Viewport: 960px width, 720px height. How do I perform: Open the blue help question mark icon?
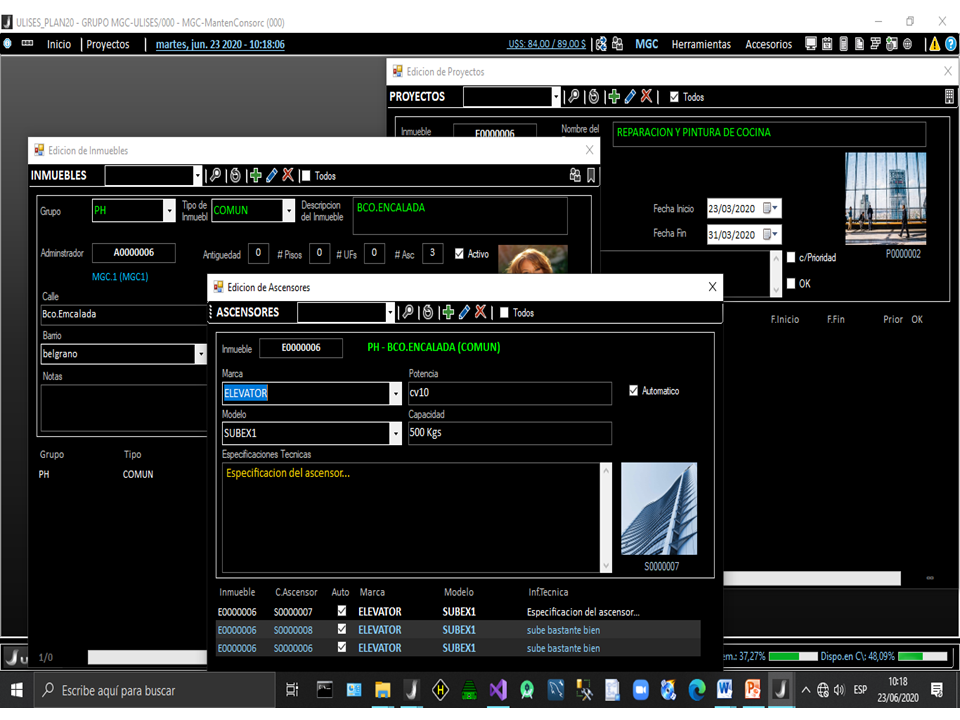[950, 44]
